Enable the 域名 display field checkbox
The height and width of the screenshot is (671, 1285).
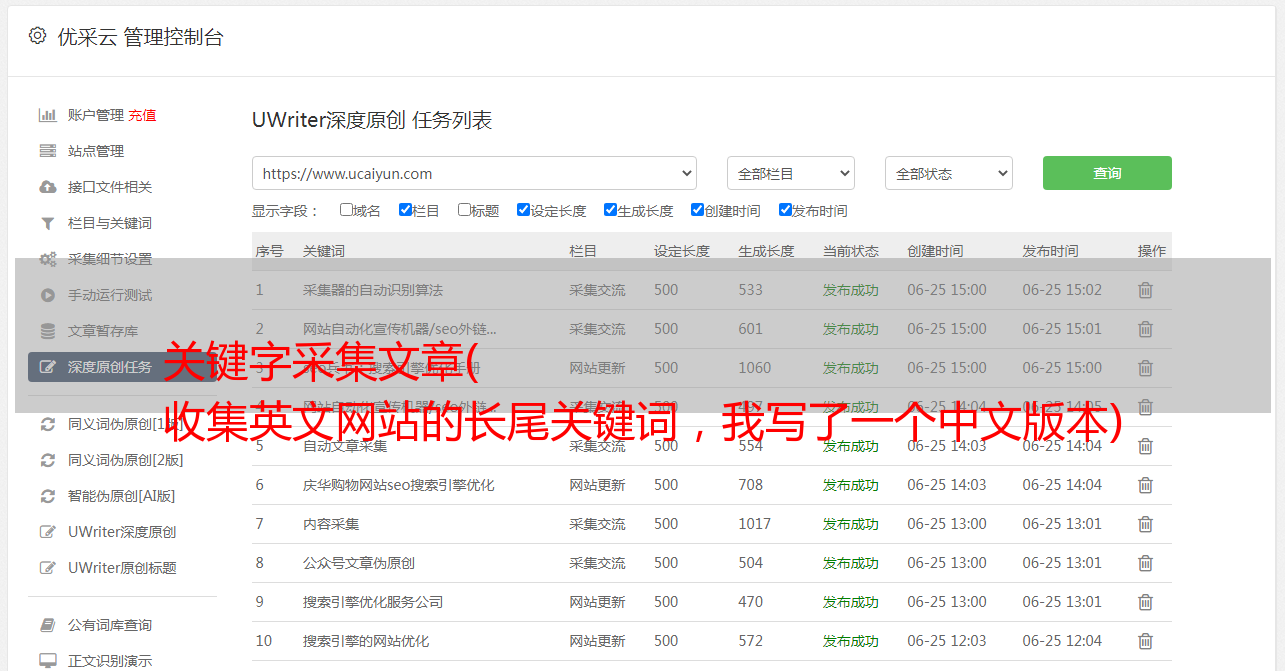point(346,210)
